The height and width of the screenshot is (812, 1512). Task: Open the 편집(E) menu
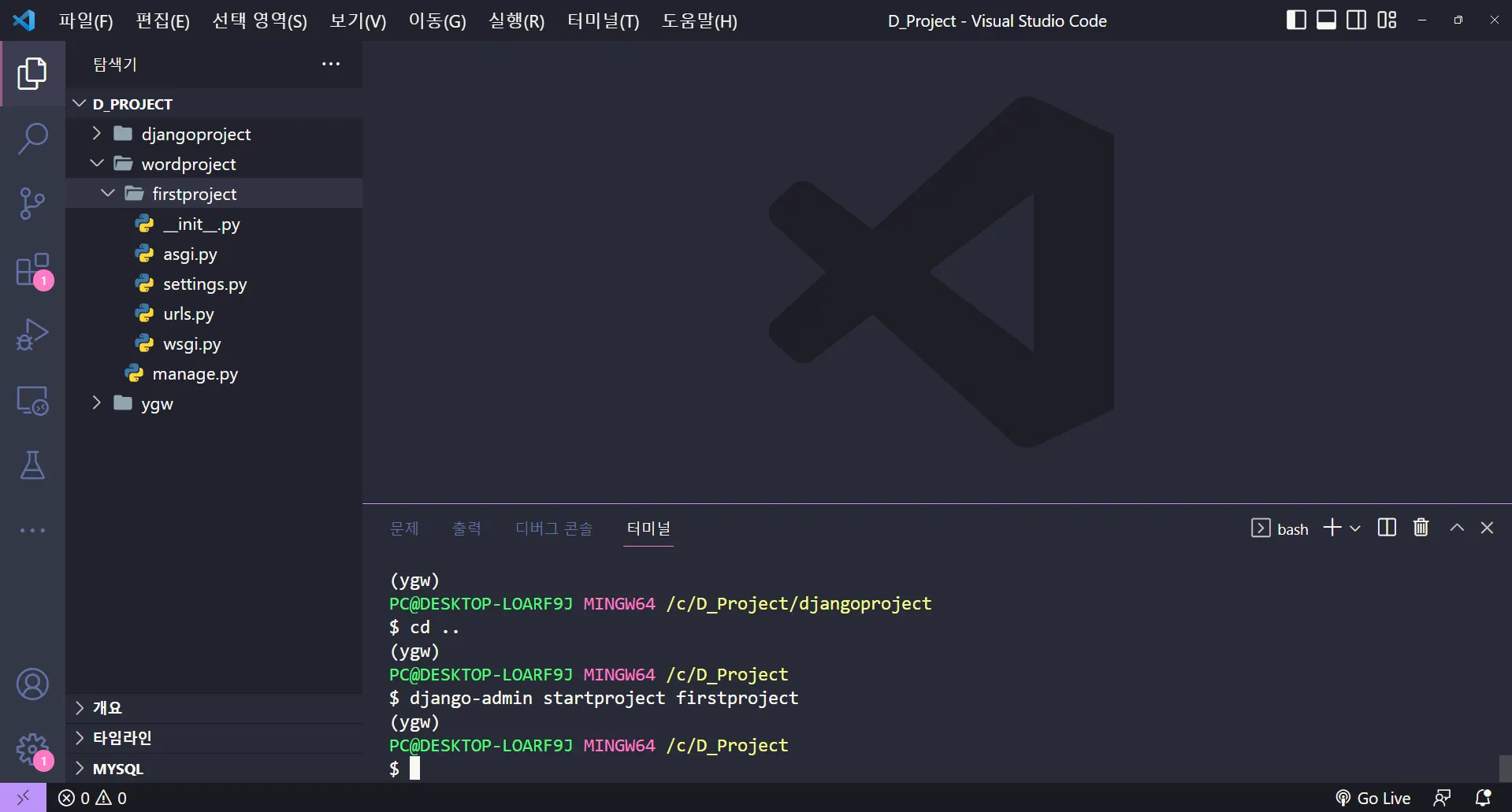coord(162,20)
